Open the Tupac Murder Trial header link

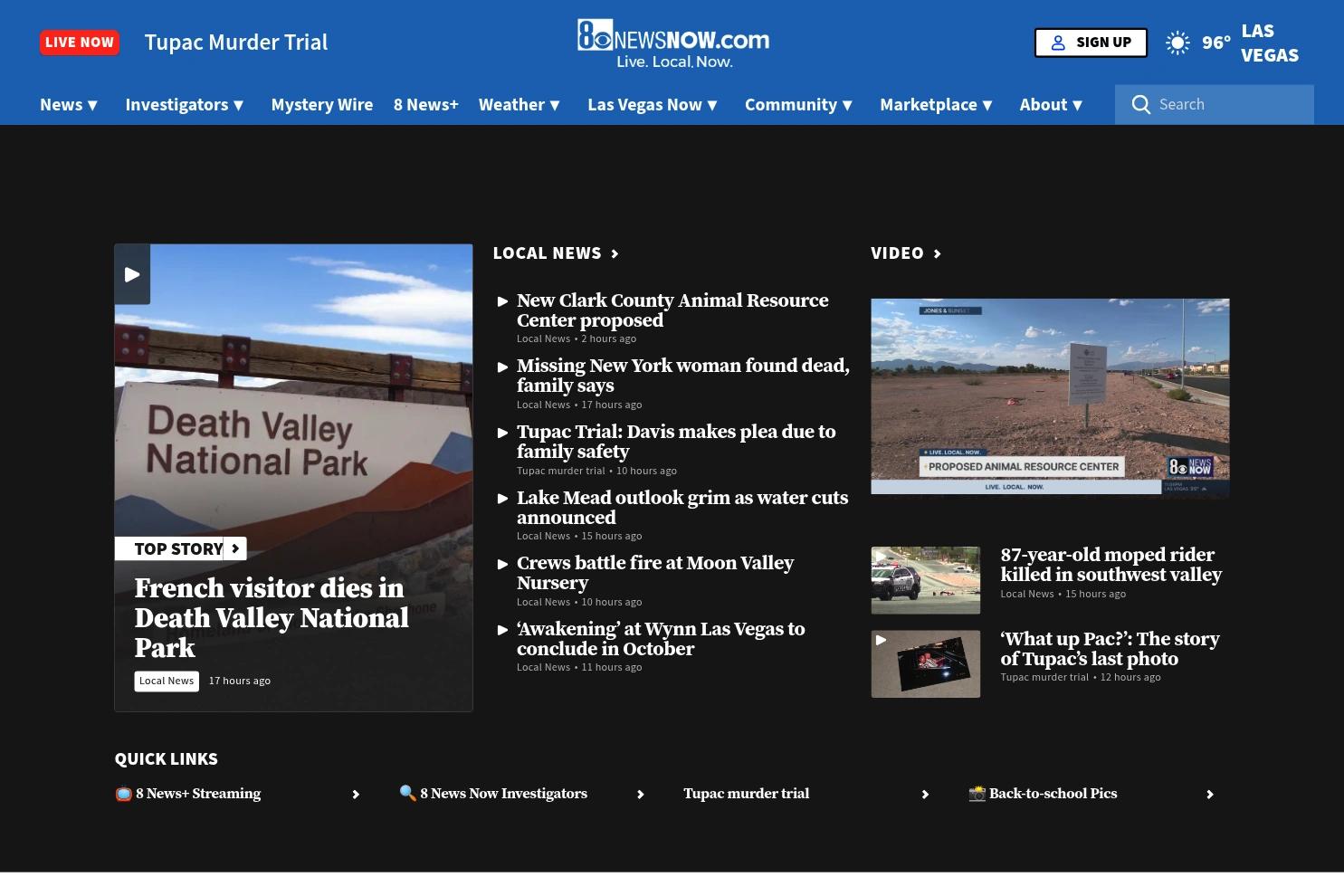coord(236,43)
